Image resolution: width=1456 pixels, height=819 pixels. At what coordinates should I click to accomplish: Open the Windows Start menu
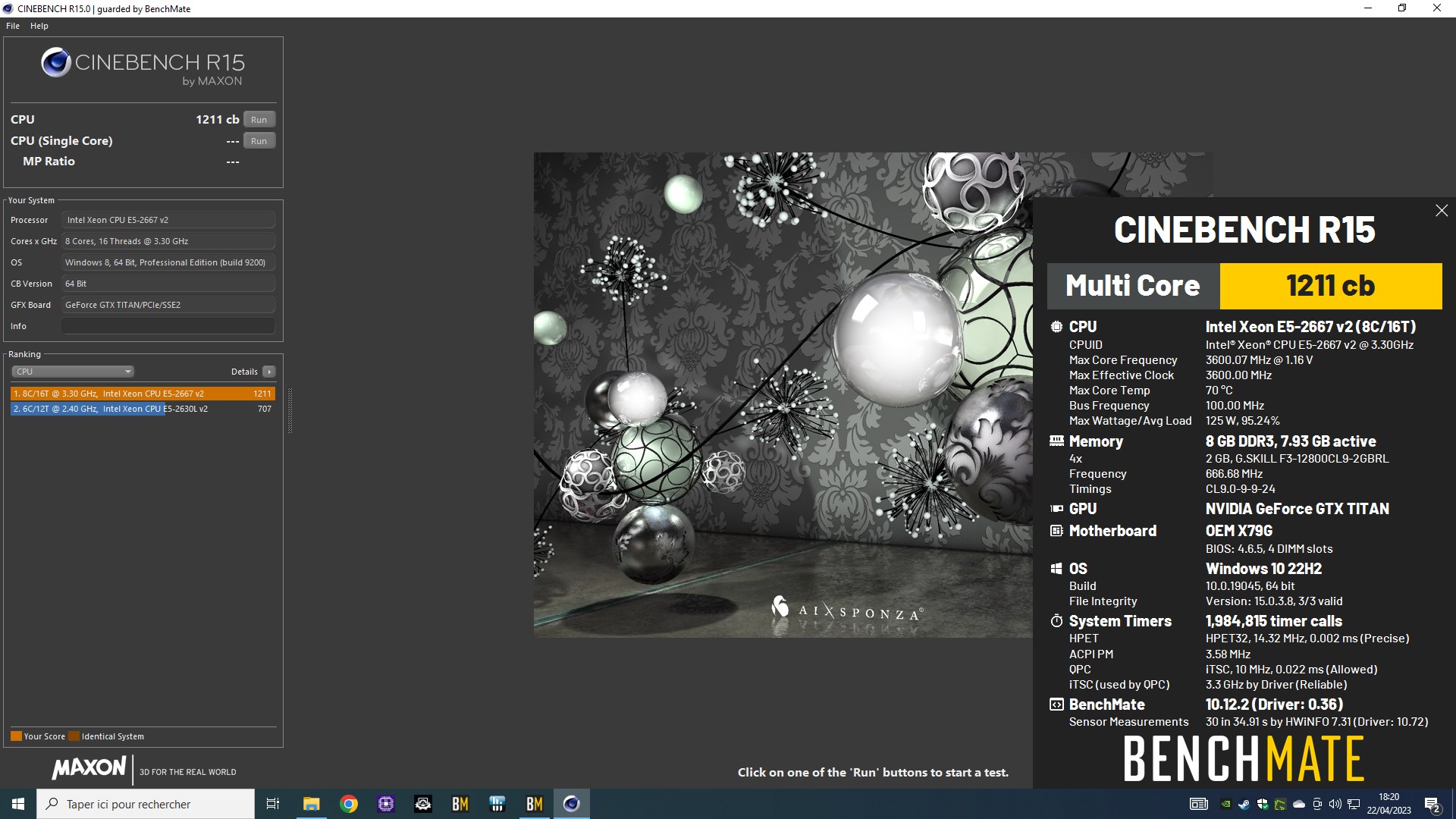tap(18, 804)
